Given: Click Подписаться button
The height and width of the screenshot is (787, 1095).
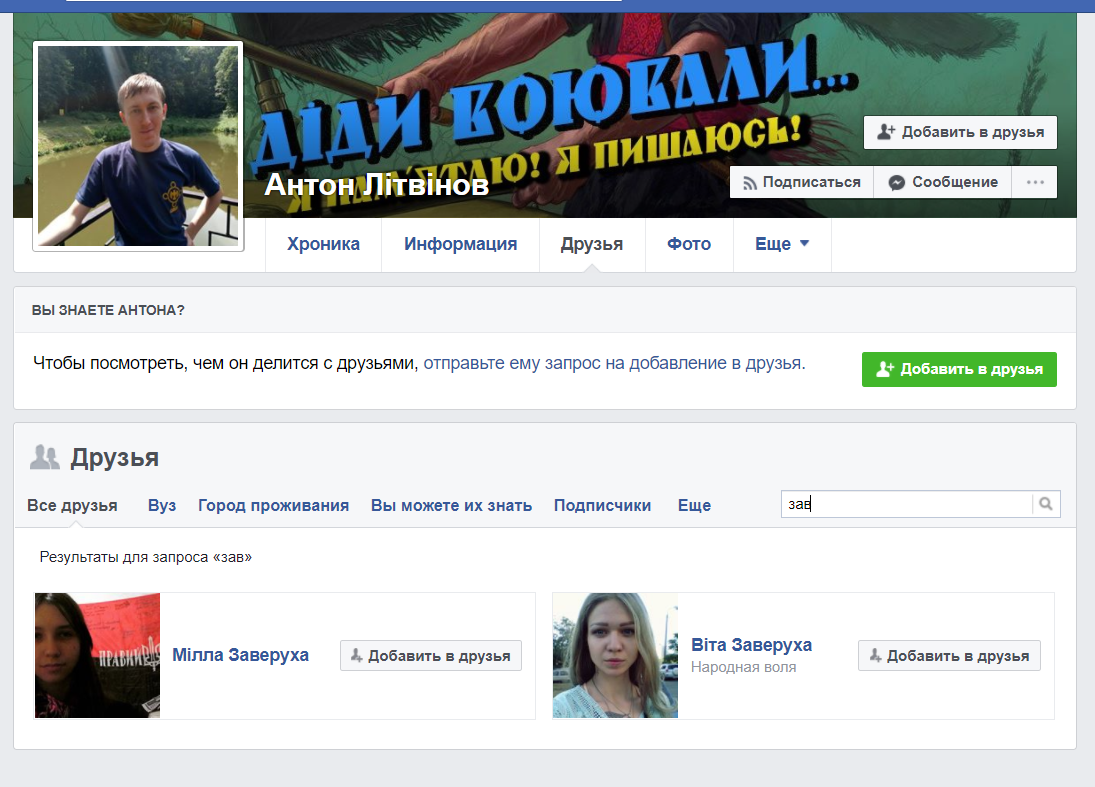Looking at the screenshot, I should pyautogui.click(x=802, y=182).
